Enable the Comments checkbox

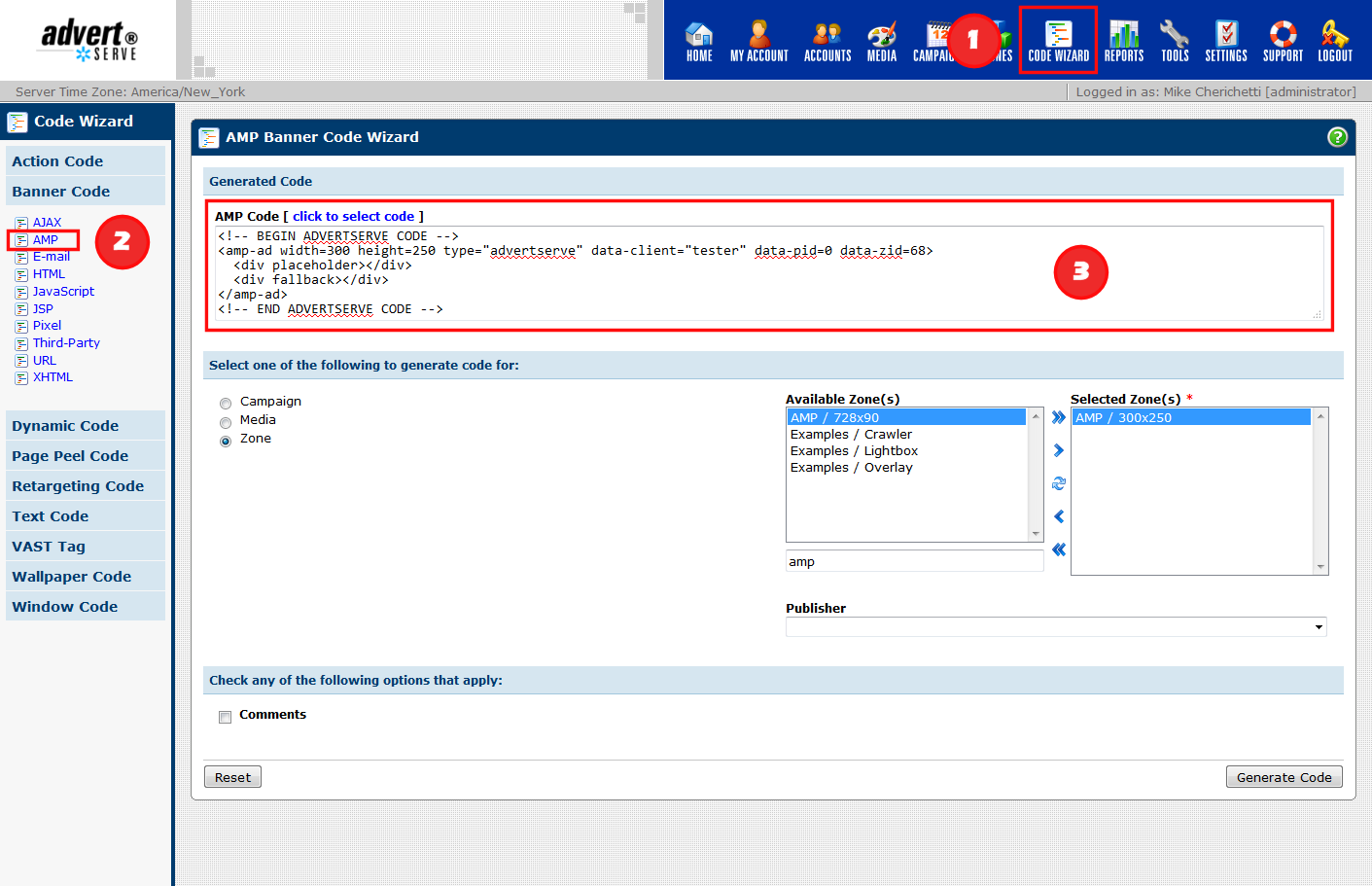point(226,718)
